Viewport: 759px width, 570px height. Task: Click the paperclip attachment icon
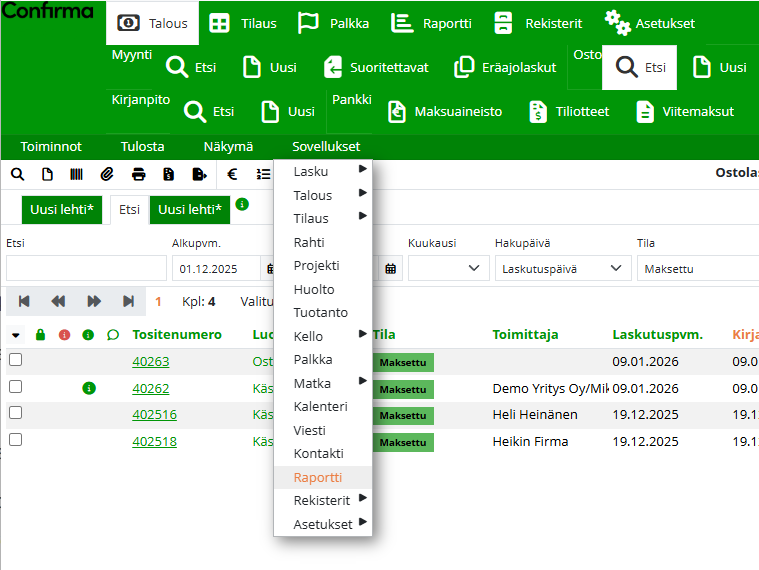point(107,174)
